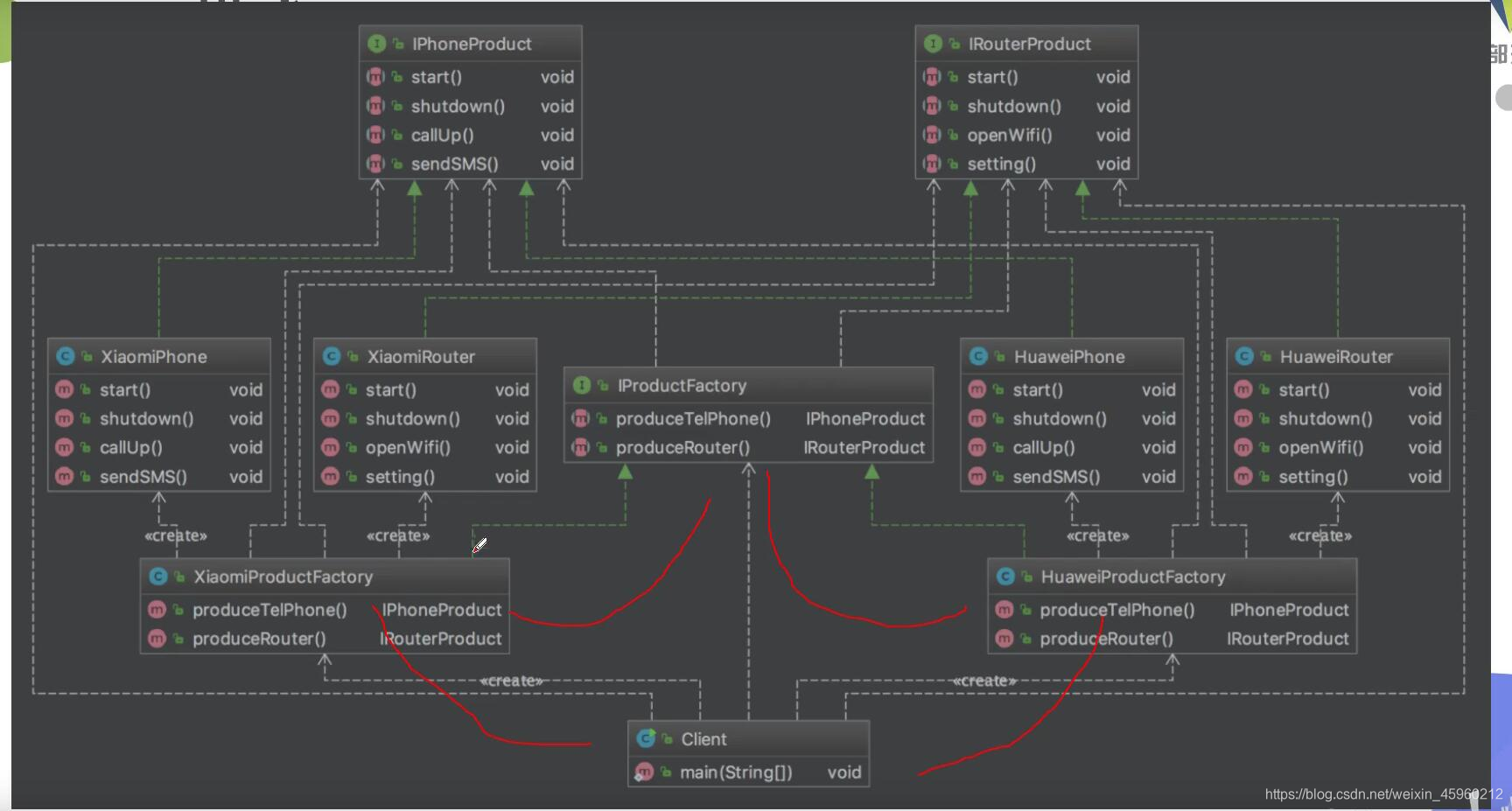Viewport: 1512px width, 811px height.
Task: Click method icon beside IPhoneProduct callUp()
Action: (x=375, y=135)
